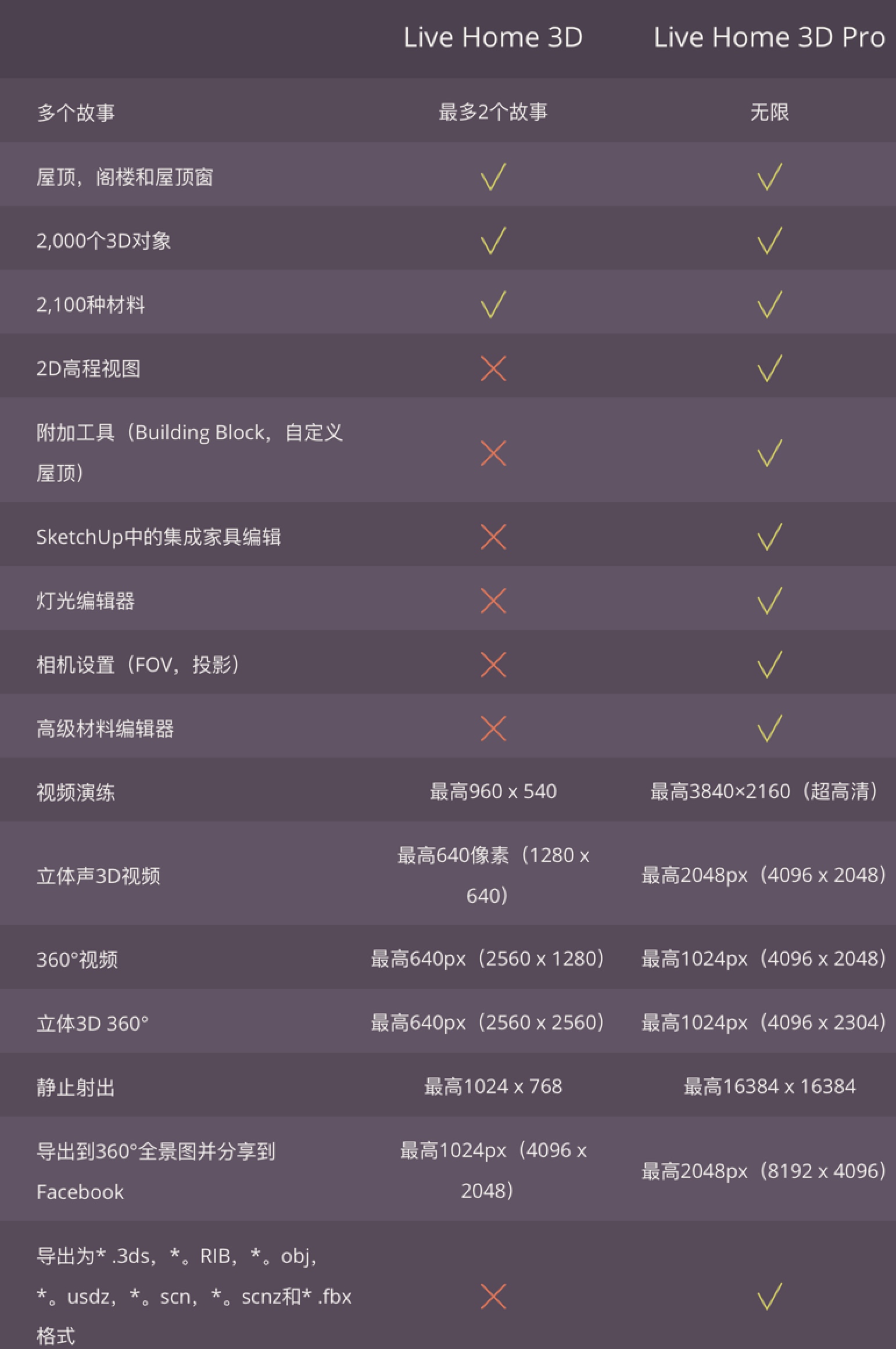Select the Live Home 3D column header
This screenshot has width=896, height=1349.
[493, 37]
